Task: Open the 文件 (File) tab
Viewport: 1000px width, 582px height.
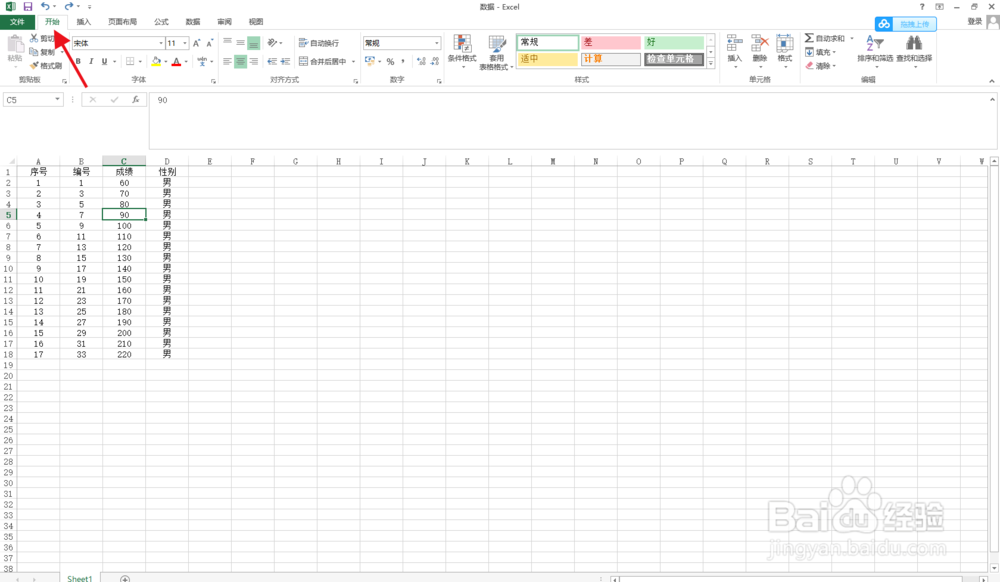Action: click(x=17, y=22)
